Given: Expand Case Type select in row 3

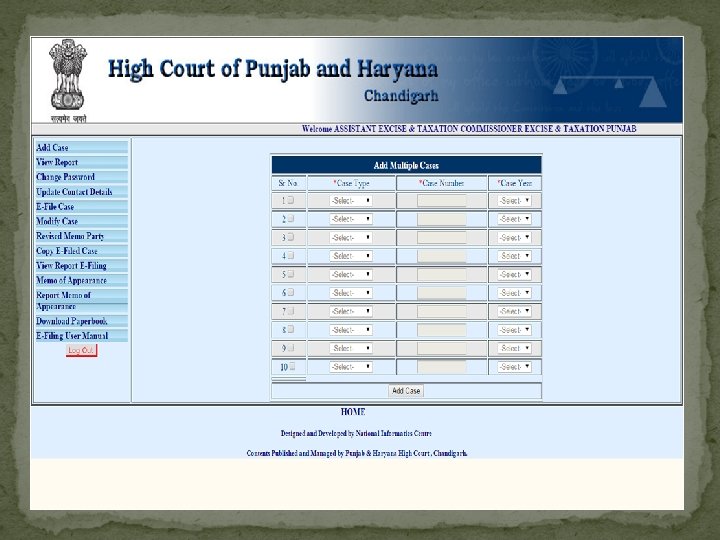Looking at the screenshot, I should point(351,237).
